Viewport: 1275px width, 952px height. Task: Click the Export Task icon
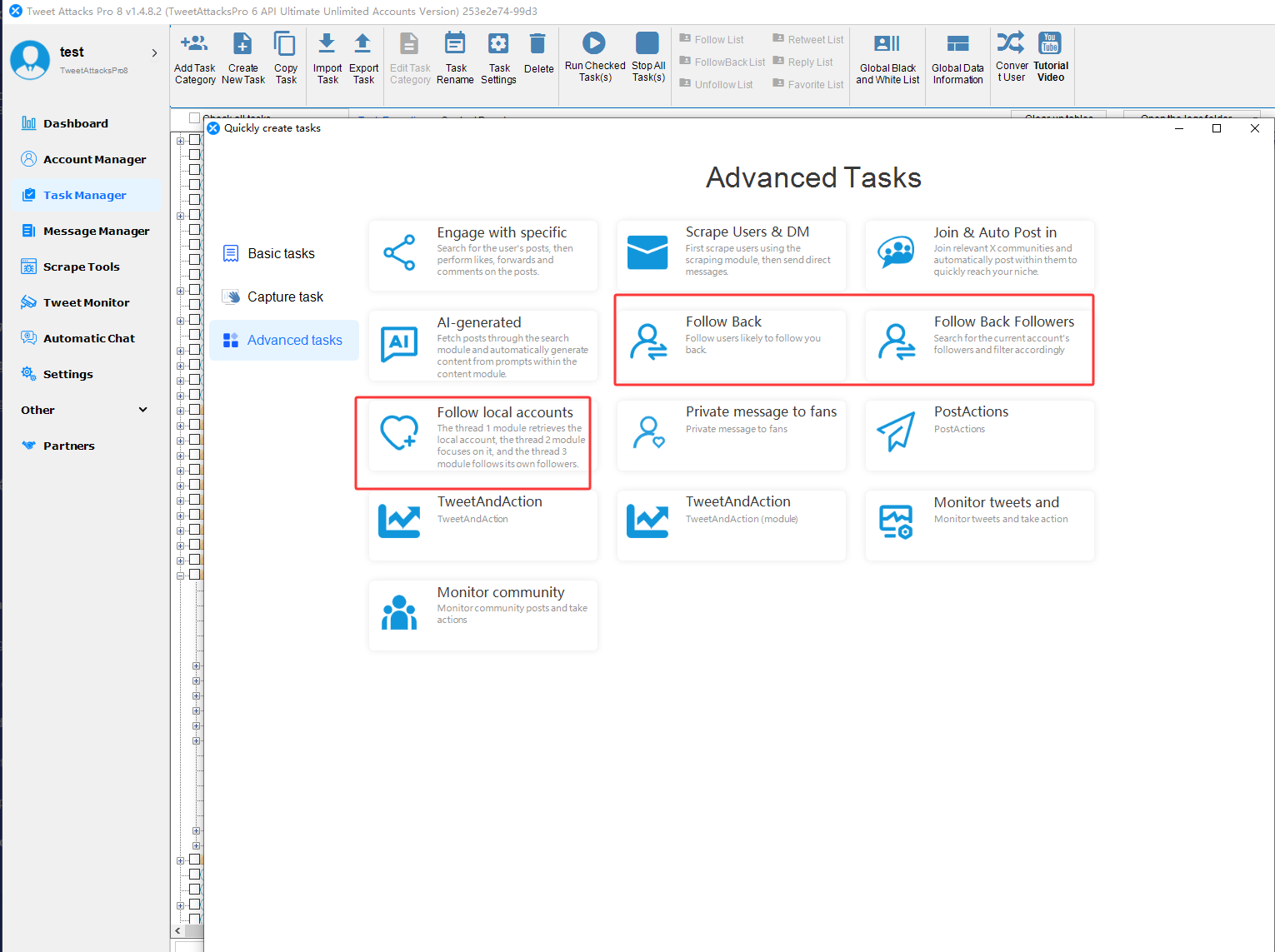tap(363, 57)
